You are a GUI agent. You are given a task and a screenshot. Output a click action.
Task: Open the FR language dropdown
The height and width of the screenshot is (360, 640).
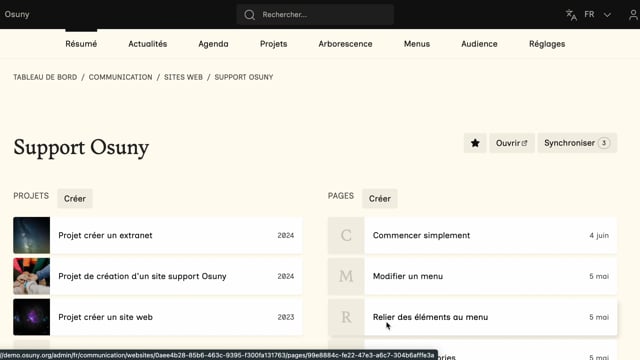click(589, 14)
